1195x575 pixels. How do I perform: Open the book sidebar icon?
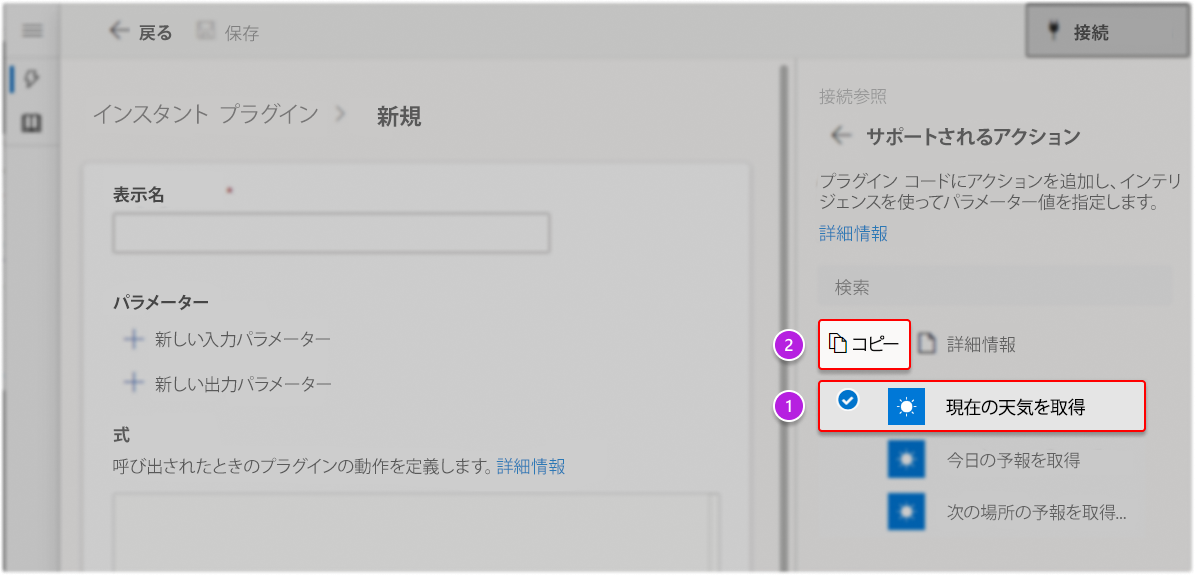[33, 123]
